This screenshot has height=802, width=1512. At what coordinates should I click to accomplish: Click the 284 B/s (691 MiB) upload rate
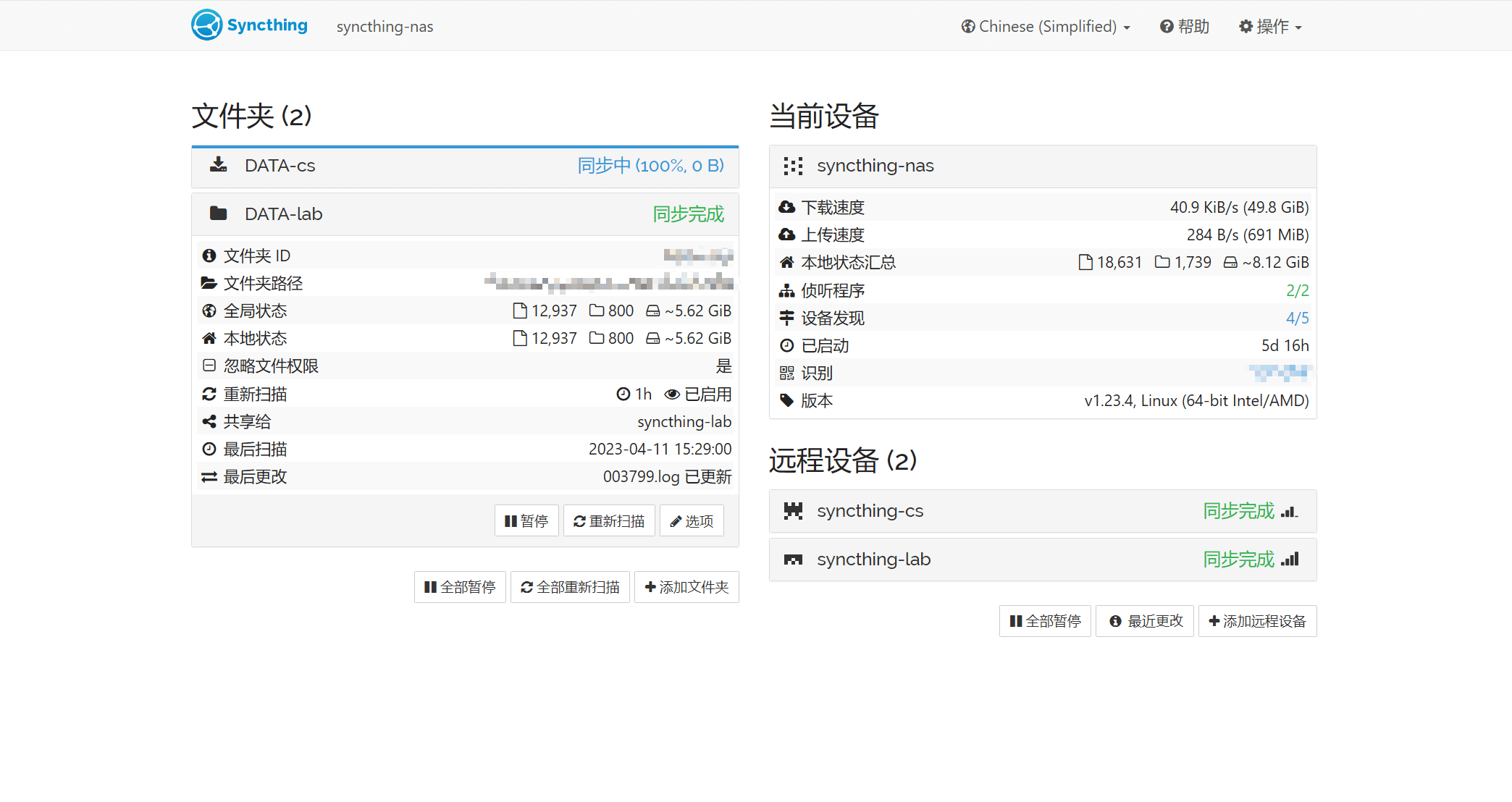(x=1248, y=235)
